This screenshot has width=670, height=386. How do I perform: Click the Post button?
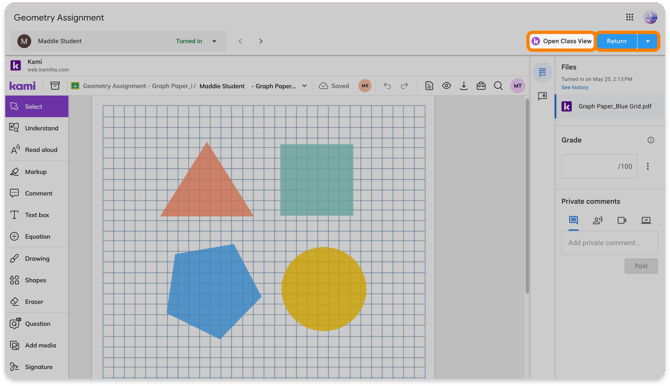click(641, 266)
